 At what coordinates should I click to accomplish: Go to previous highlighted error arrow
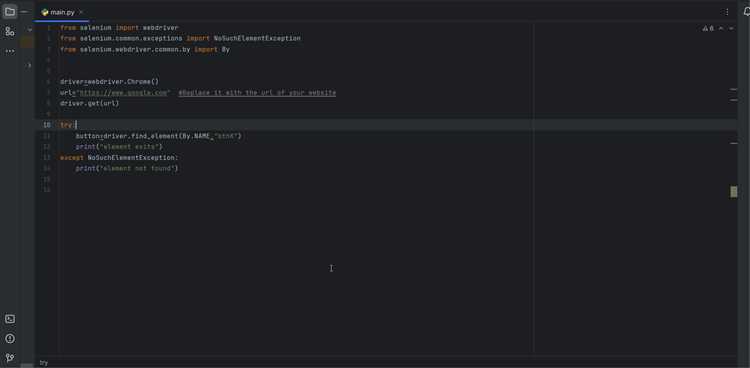(721, 29)
